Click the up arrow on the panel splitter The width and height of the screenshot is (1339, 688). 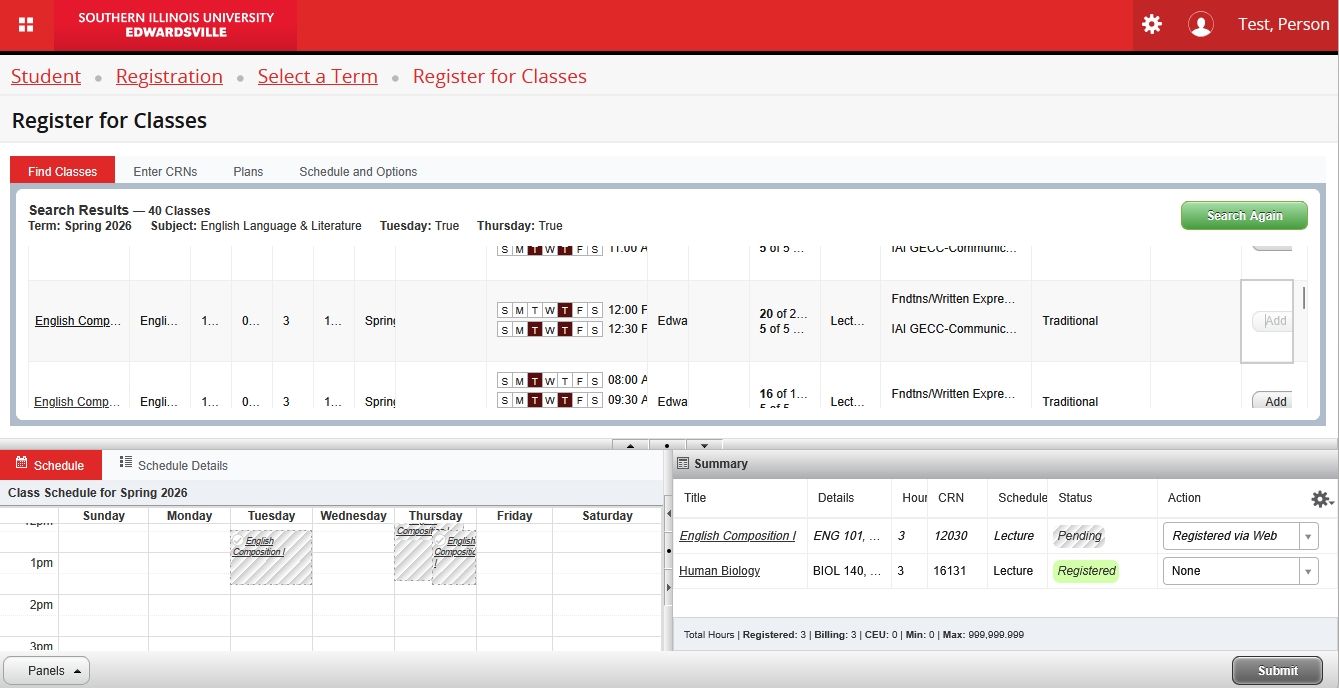click(x=630, y=445)
